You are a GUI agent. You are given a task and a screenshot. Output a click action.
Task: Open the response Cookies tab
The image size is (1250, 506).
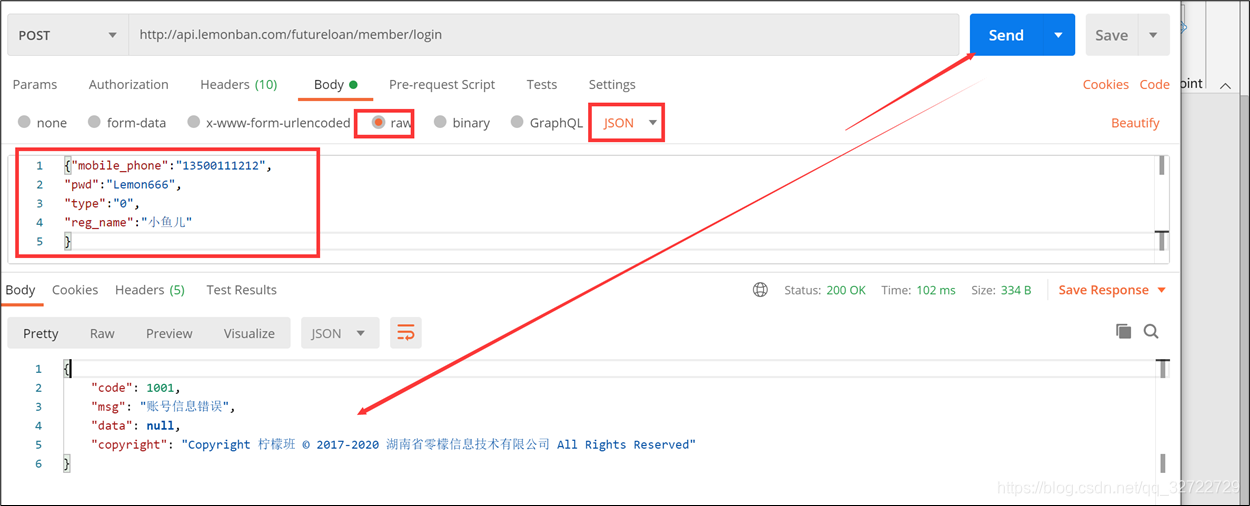click(x=75, y=290)
